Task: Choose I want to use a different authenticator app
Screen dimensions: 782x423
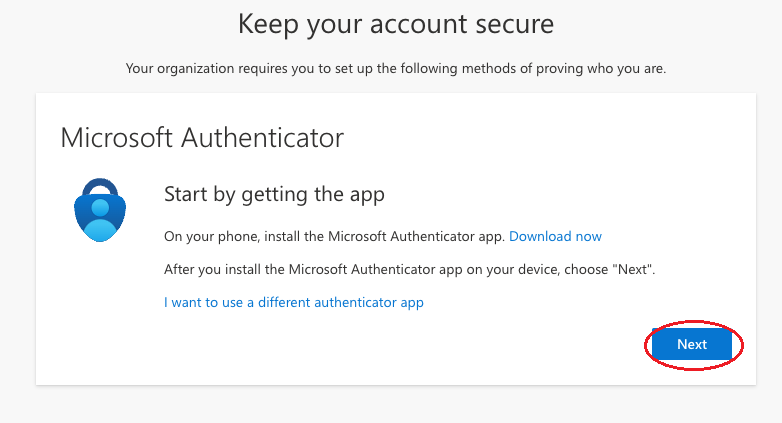Action: point(294,302)
